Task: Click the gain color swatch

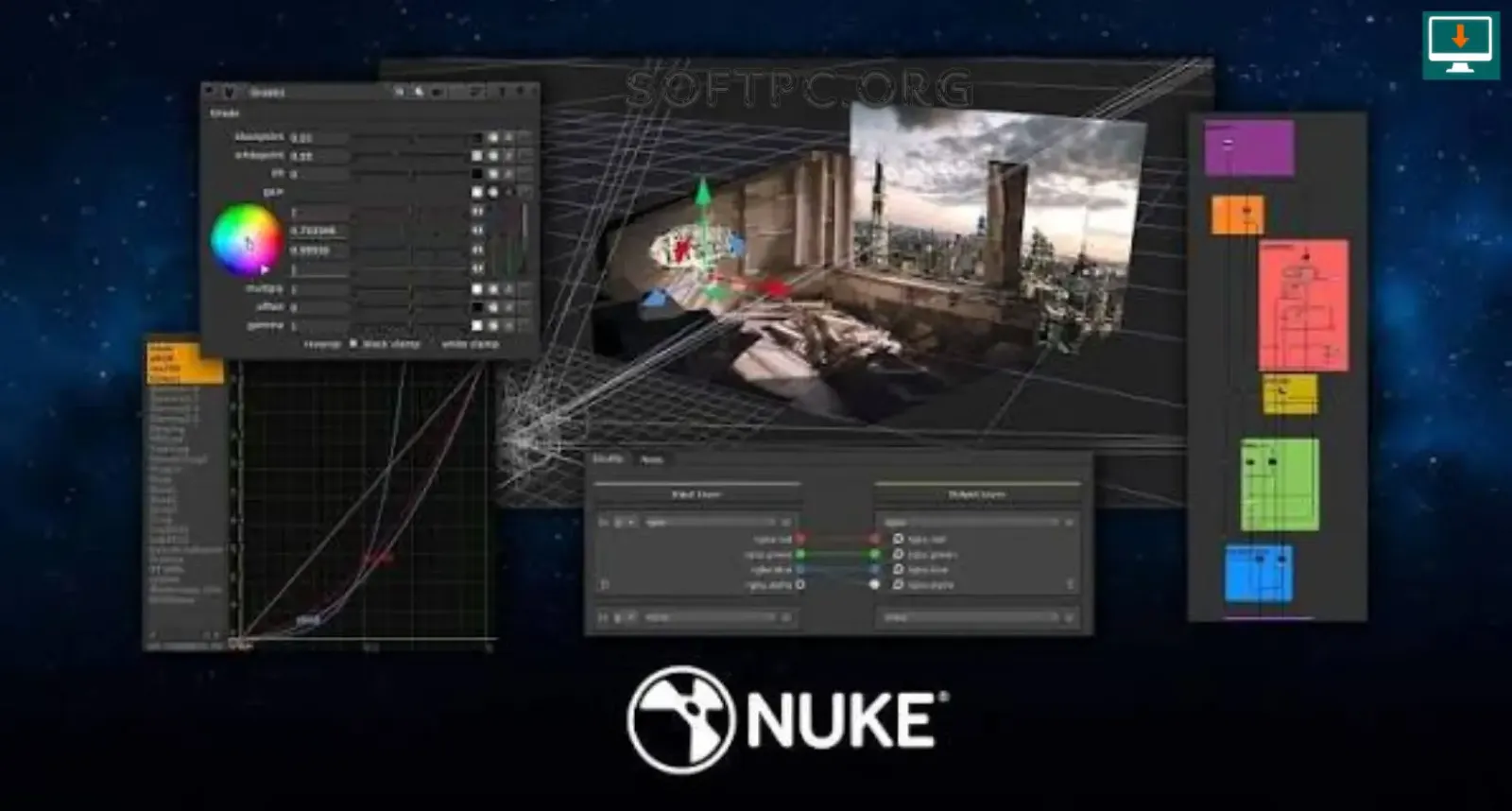Action: pyautogui.click(x=477, y=192)
